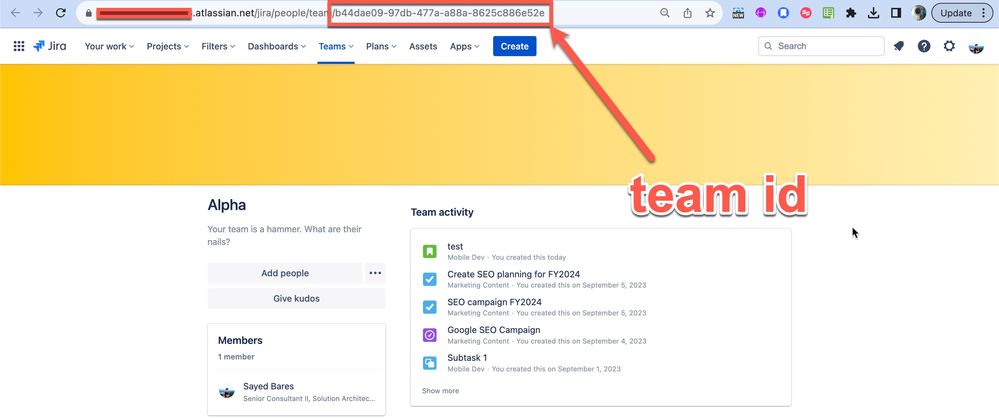Open Create SEO planning for FY2024

514,274
